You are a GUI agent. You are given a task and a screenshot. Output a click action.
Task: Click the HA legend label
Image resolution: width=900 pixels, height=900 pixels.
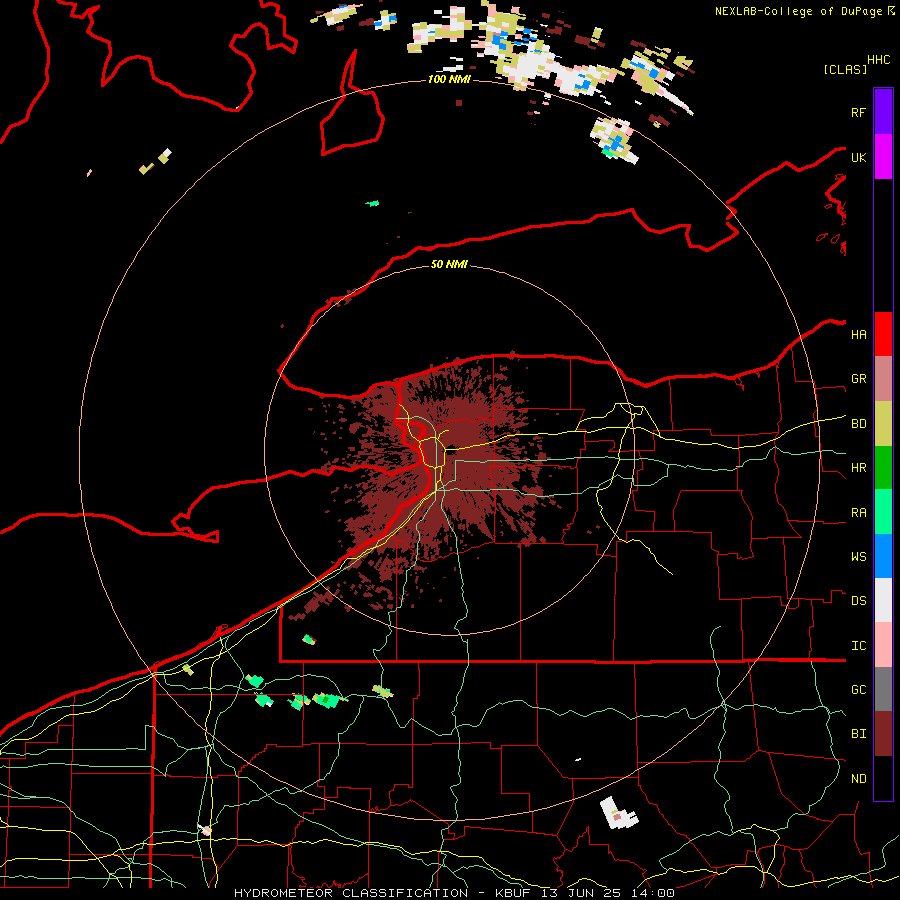pyautogui.click(x=858, y=335)
